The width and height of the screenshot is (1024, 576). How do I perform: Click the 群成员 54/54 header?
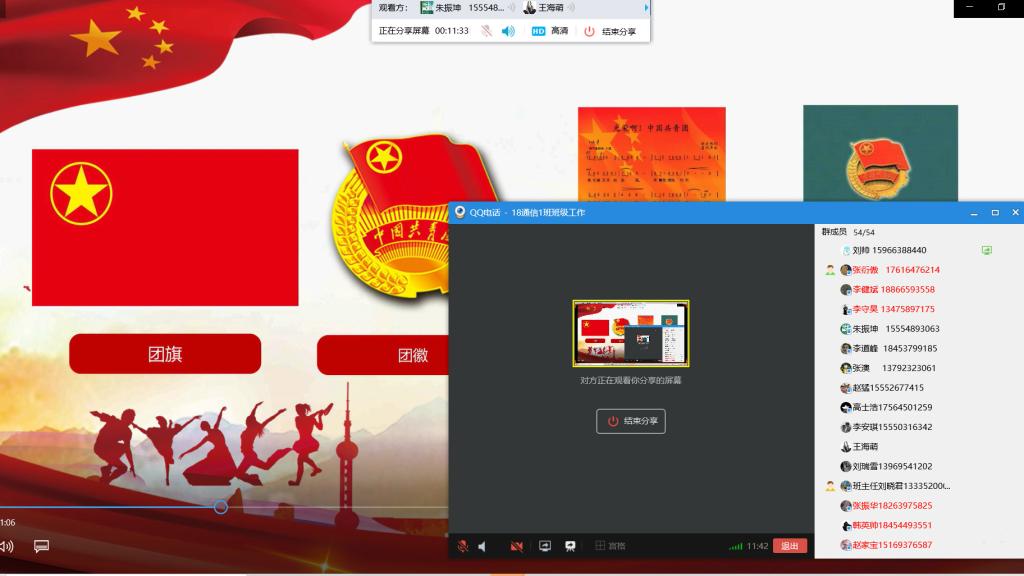(x=848, y=232)
